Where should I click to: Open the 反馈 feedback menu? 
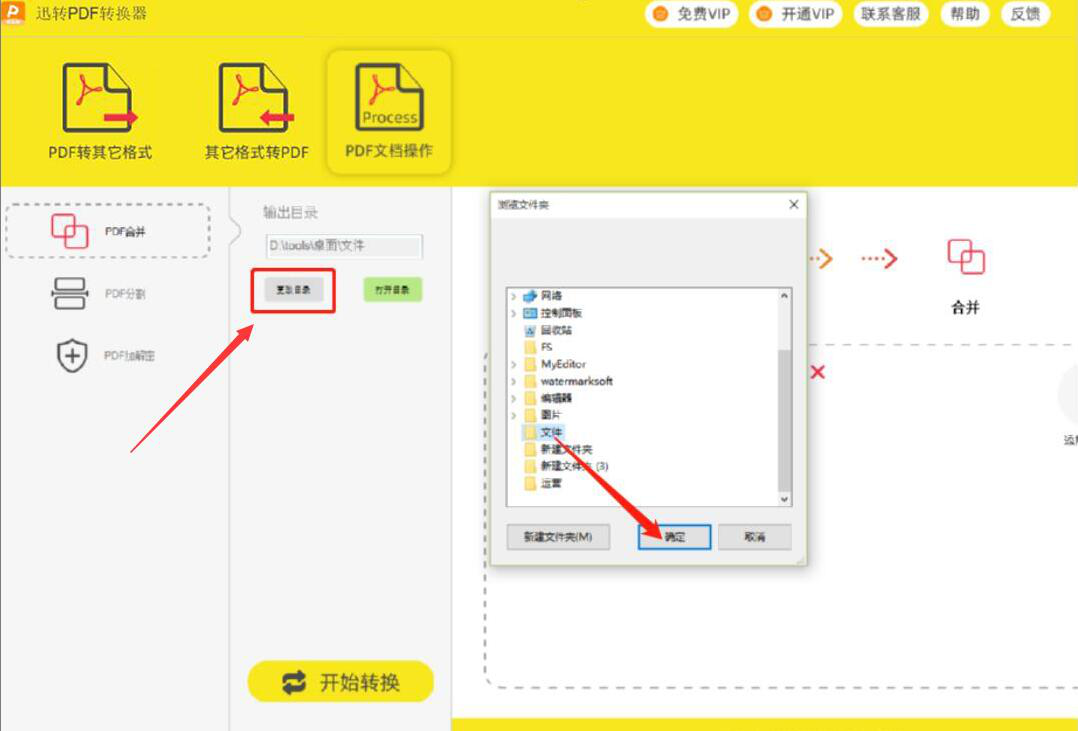click(1025, 14)
